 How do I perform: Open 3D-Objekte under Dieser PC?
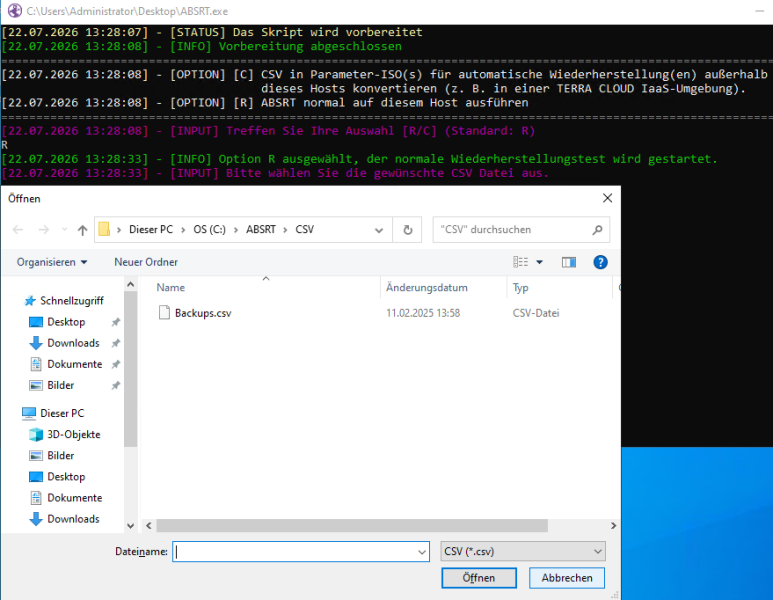[73, 434]
